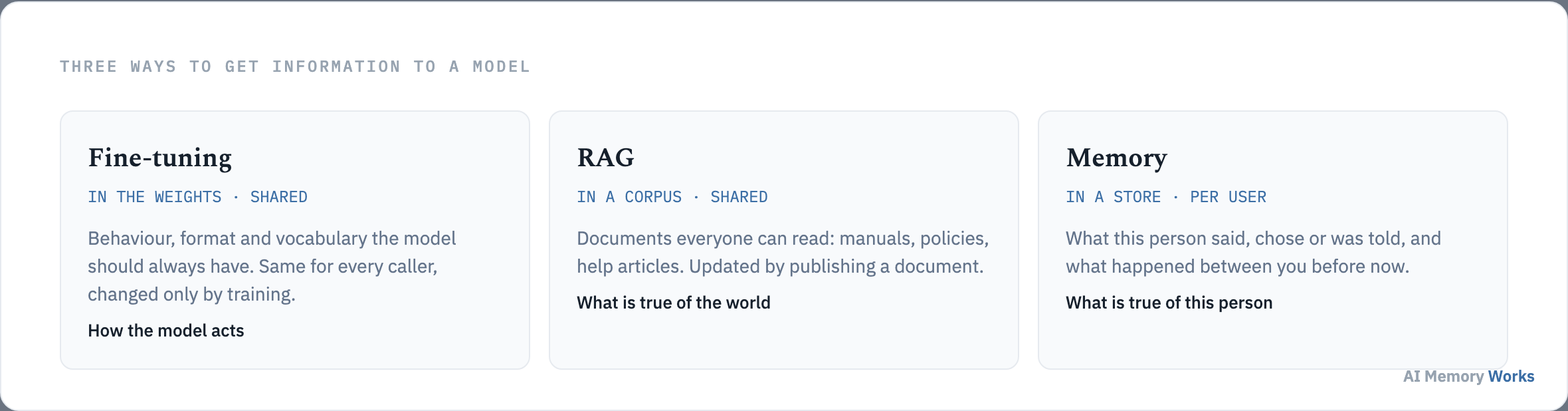Viewport: 1568px width, 411px height.
Task: Click the 'Three ways to get information to a model' heading
Action: 295,67
